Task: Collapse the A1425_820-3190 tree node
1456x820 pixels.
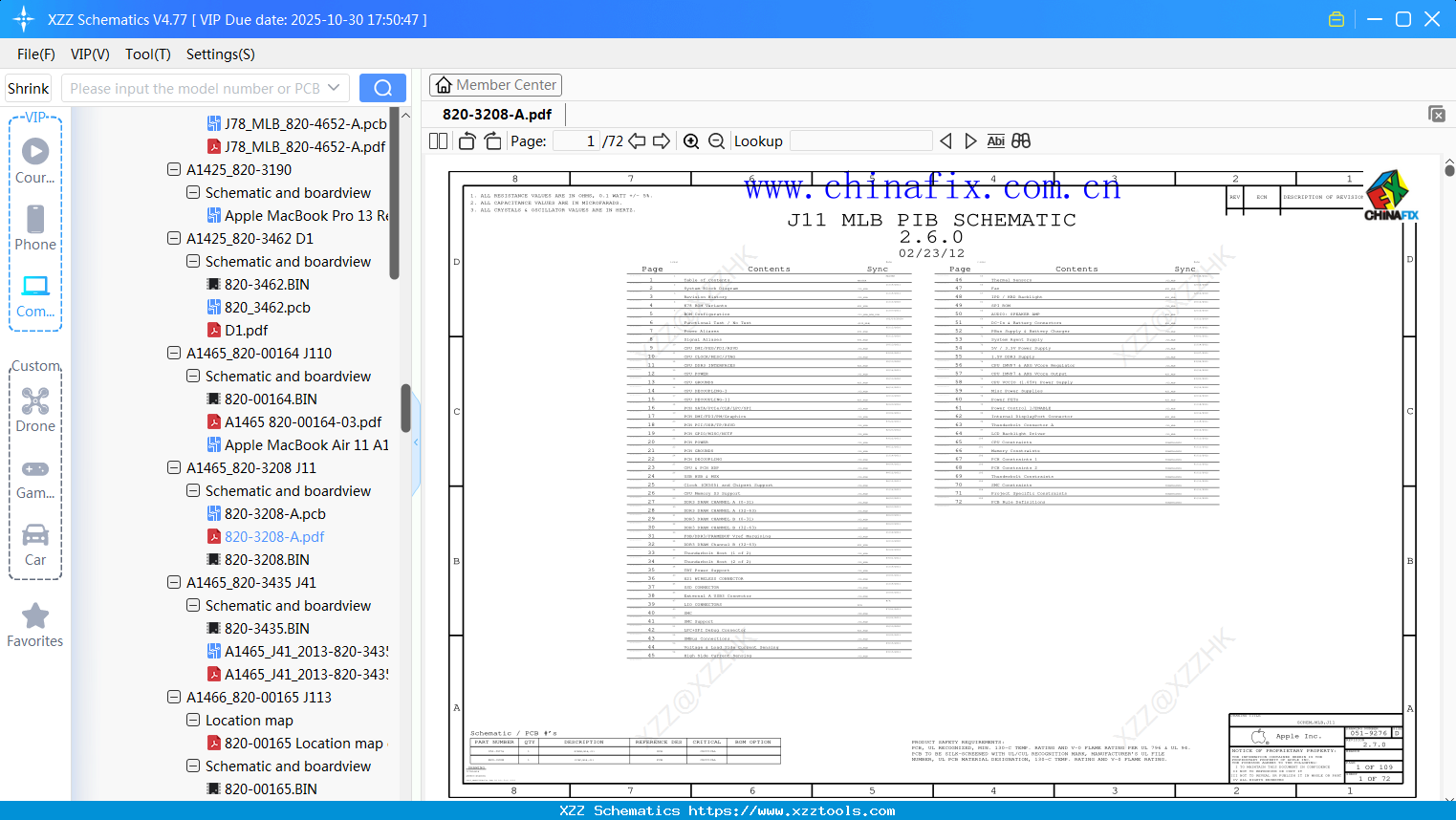Action: pos(174,169)
